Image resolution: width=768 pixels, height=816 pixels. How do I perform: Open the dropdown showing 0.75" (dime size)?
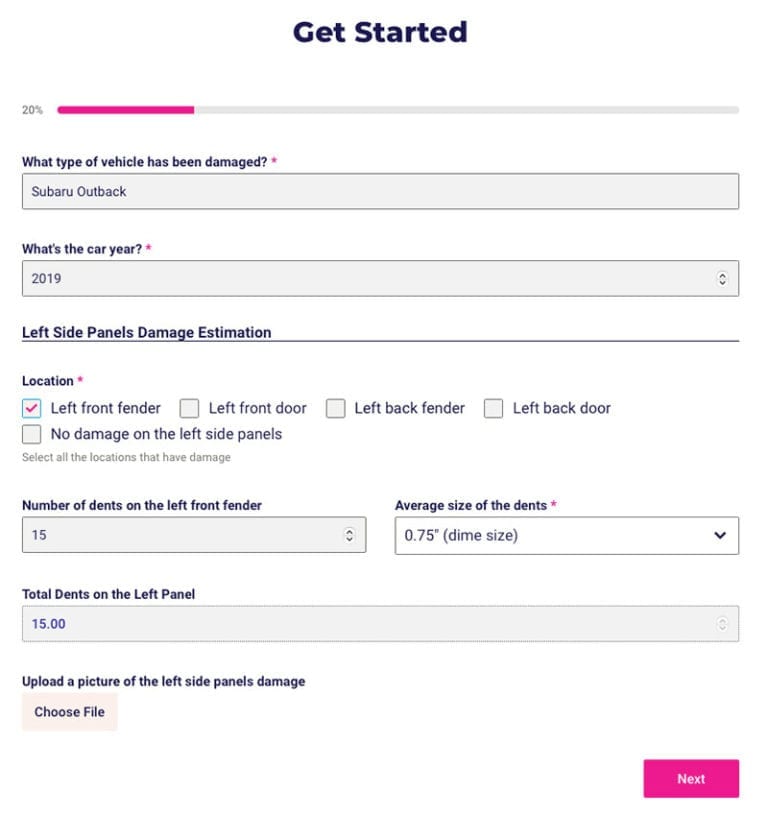tap(567, 535)
